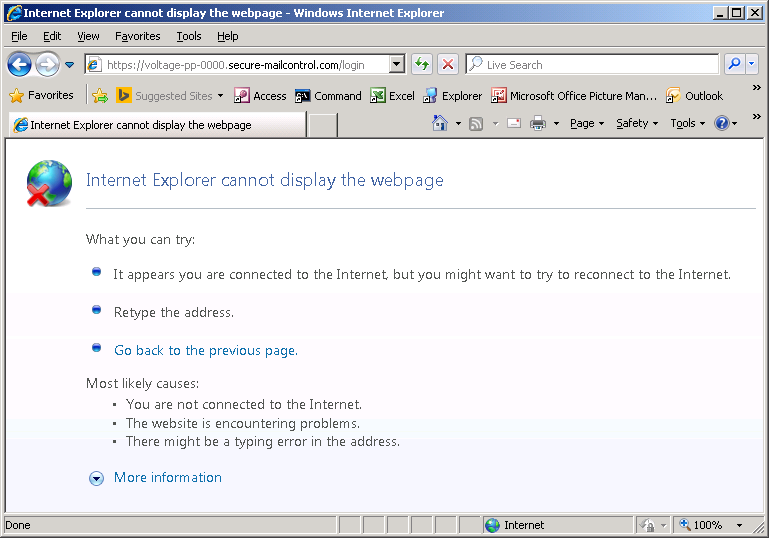Open the Command favorites link
This screenshot has height=538, width=769.
pos(328,96)
